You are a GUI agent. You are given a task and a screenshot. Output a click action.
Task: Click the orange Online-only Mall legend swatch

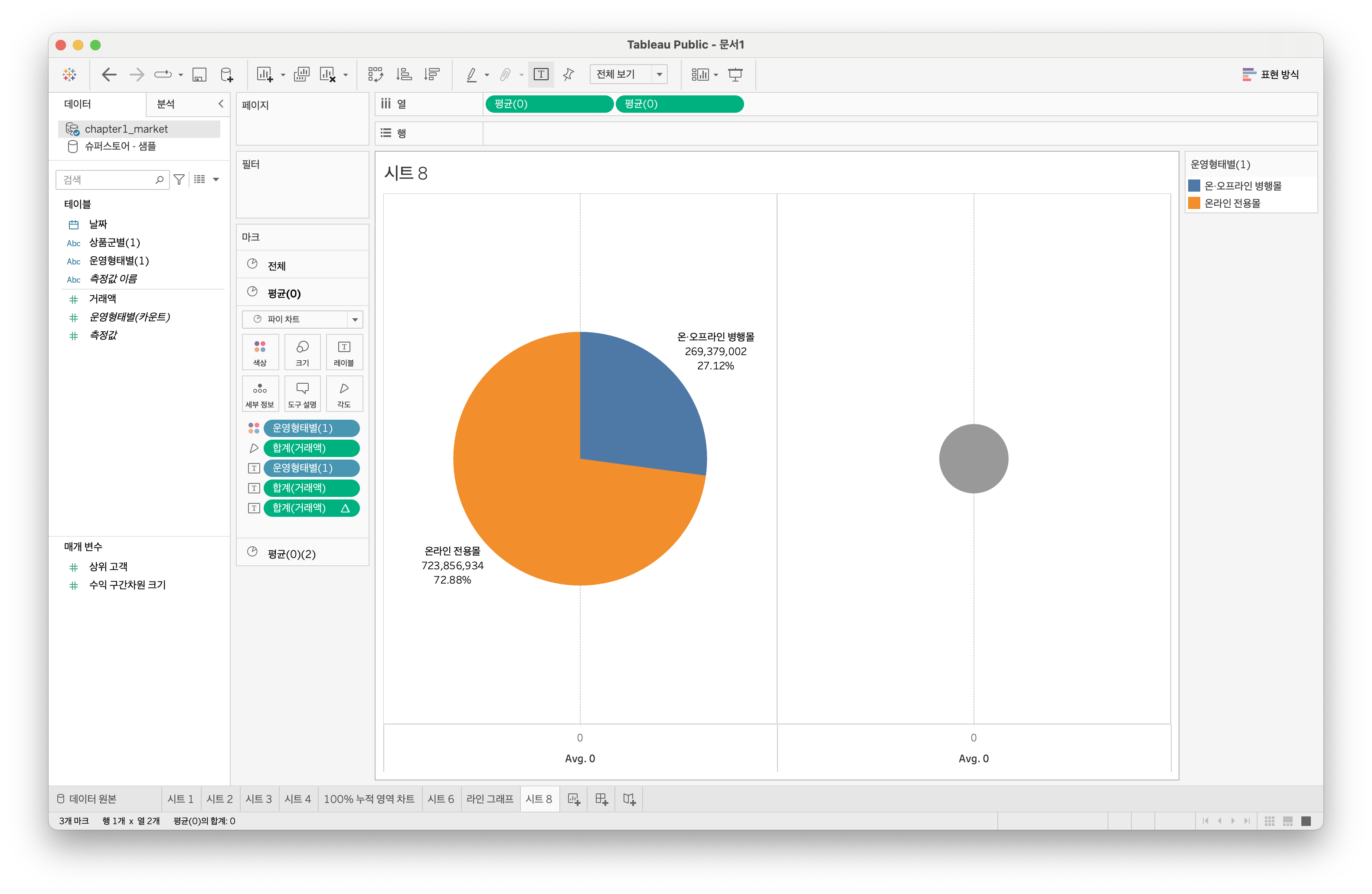tap(1194, 203)
